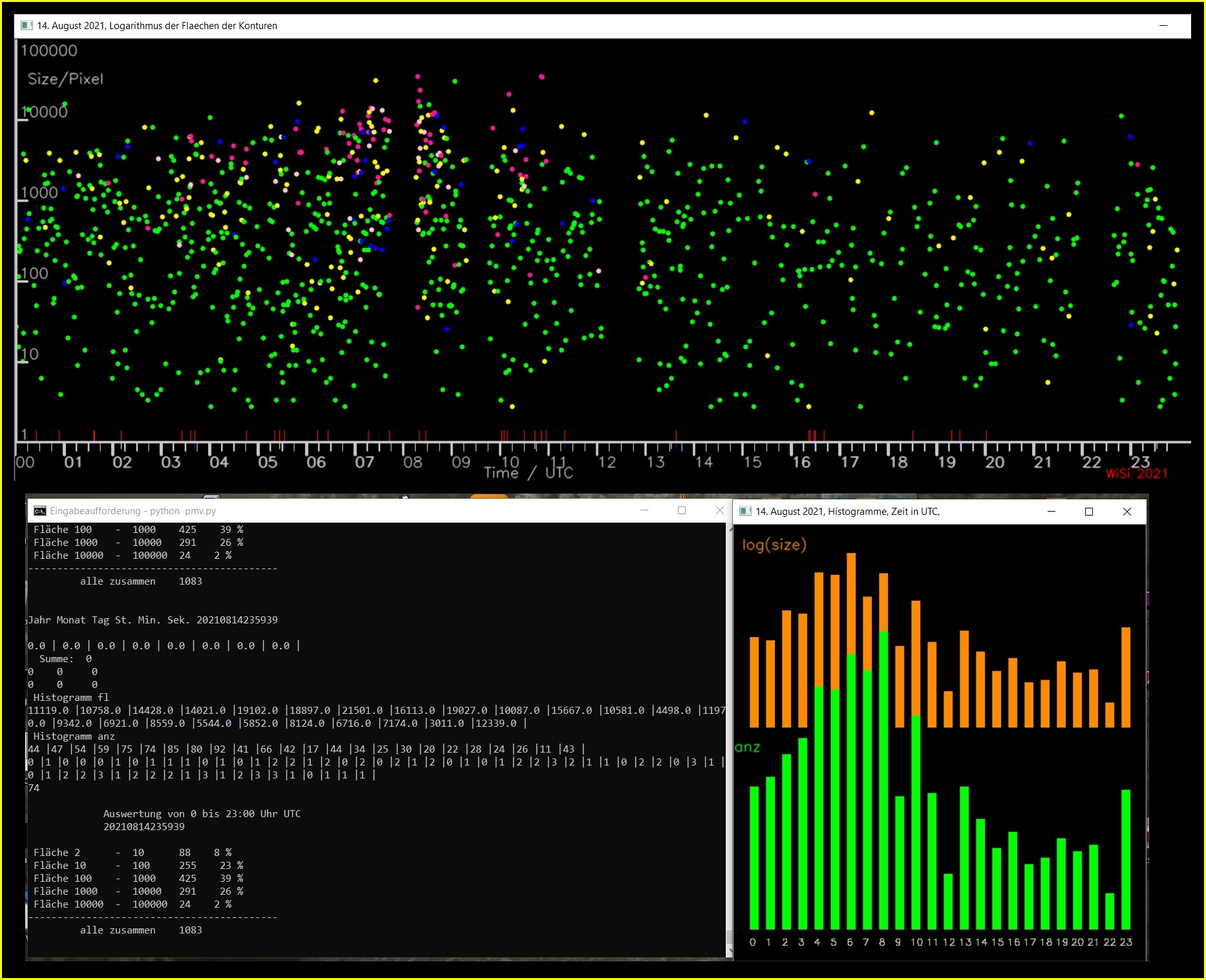
Task: Click the green bar above histogram hour 22
Action: pos(1110,911)
